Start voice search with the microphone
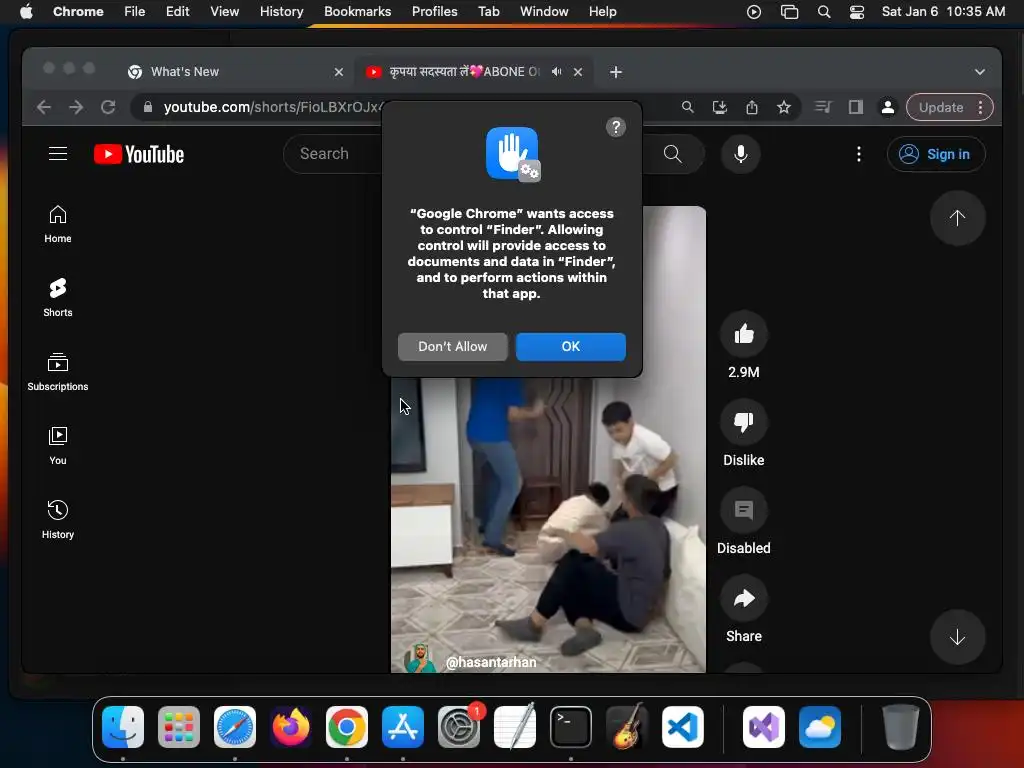This screenshot has width=1024, height=768. 741,154
